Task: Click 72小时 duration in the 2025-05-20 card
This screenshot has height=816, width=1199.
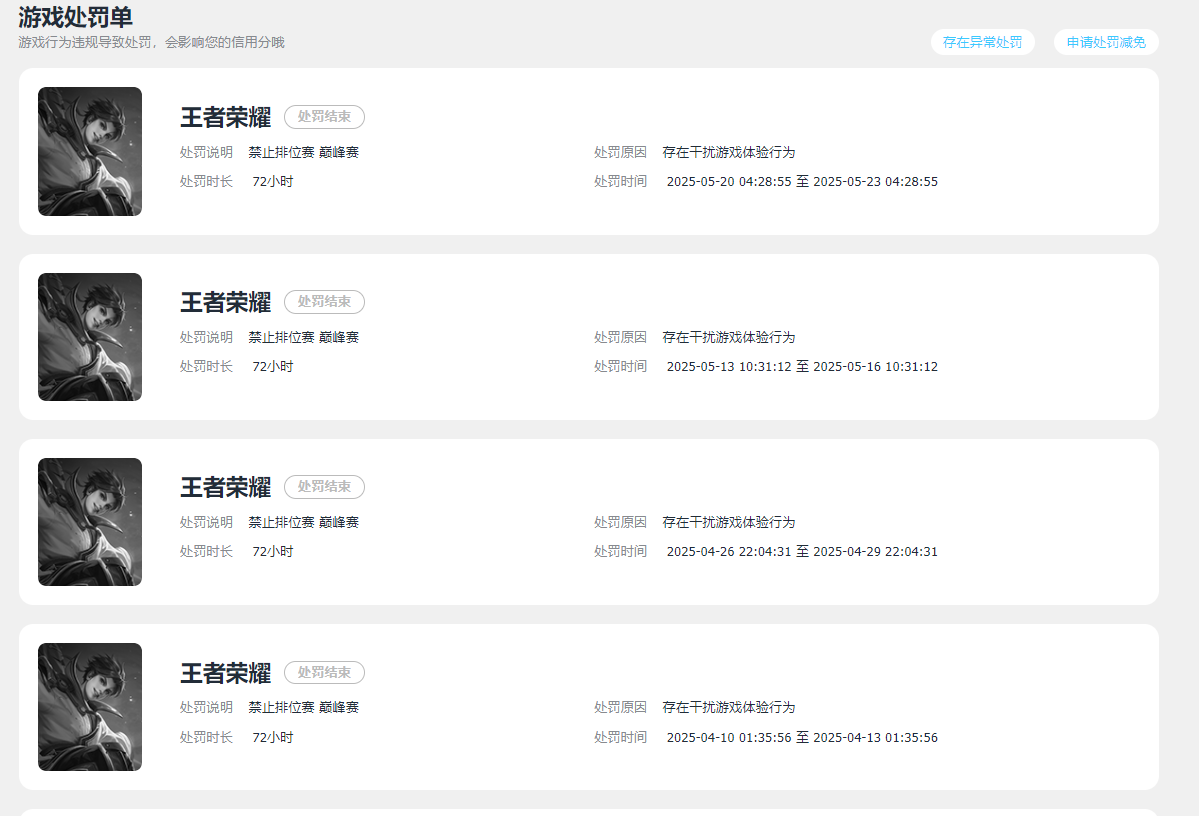Action: [x=273, y=181]
